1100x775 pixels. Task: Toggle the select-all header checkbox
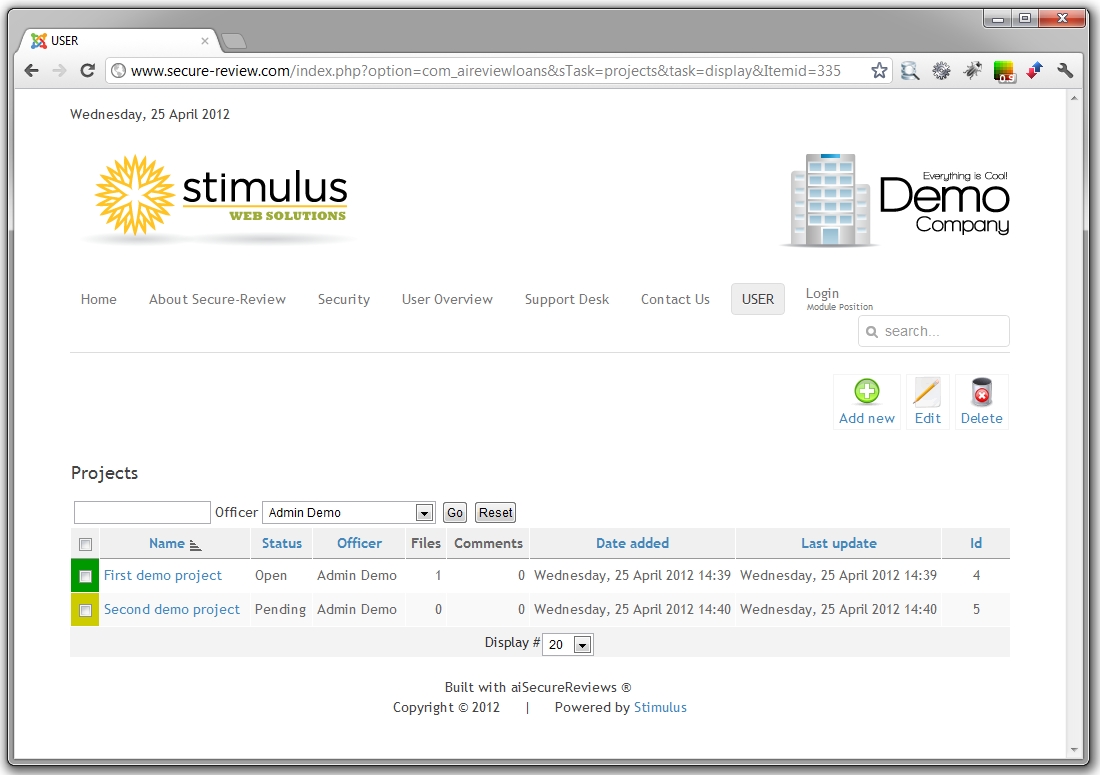point(86,544)
